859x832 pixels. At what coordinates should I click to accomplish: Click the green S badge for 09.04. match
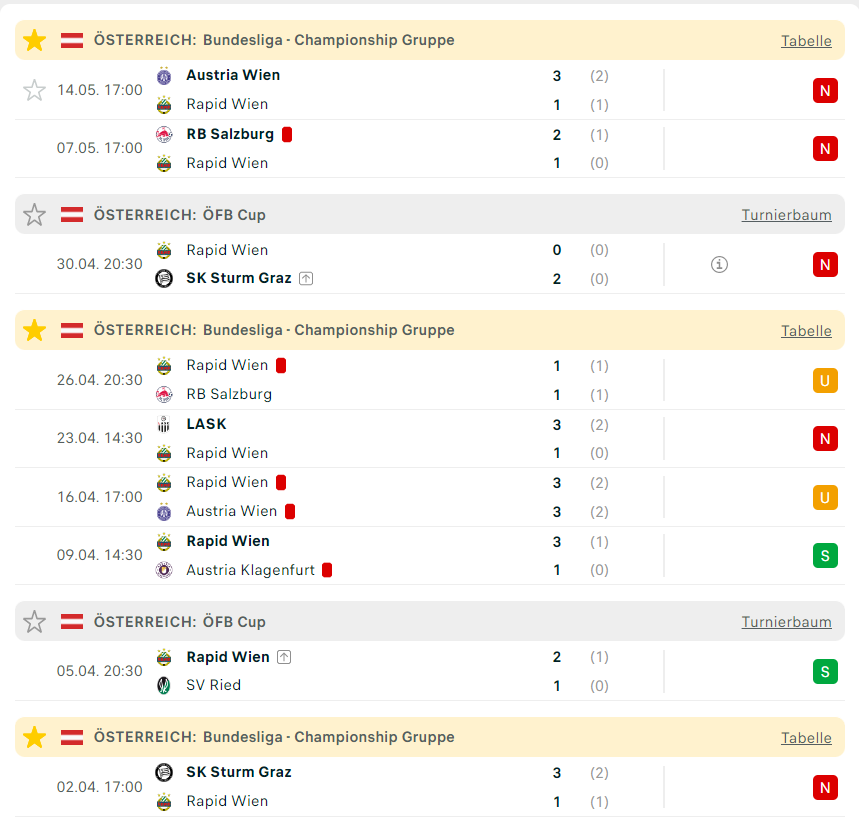pyautogui.click(x=825, y=556)
